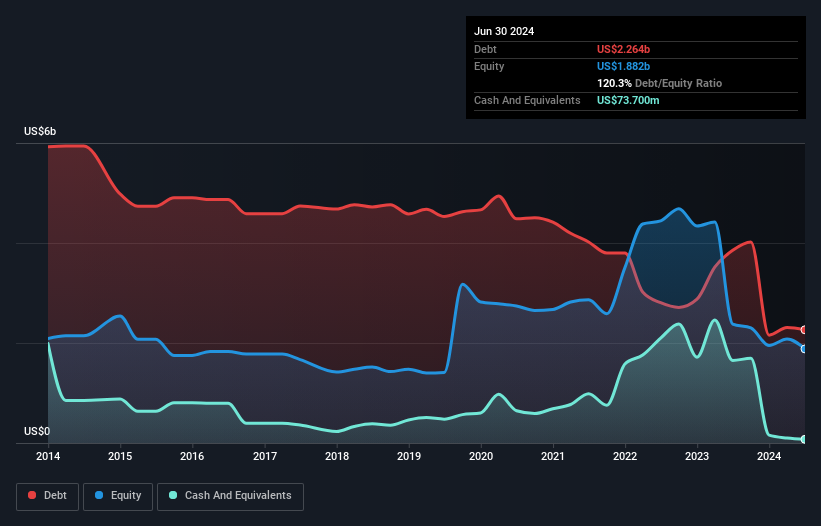Click the blue Equity endpoint marker
821x526 pixels.
pyautogui.click(x=804, y=349)
